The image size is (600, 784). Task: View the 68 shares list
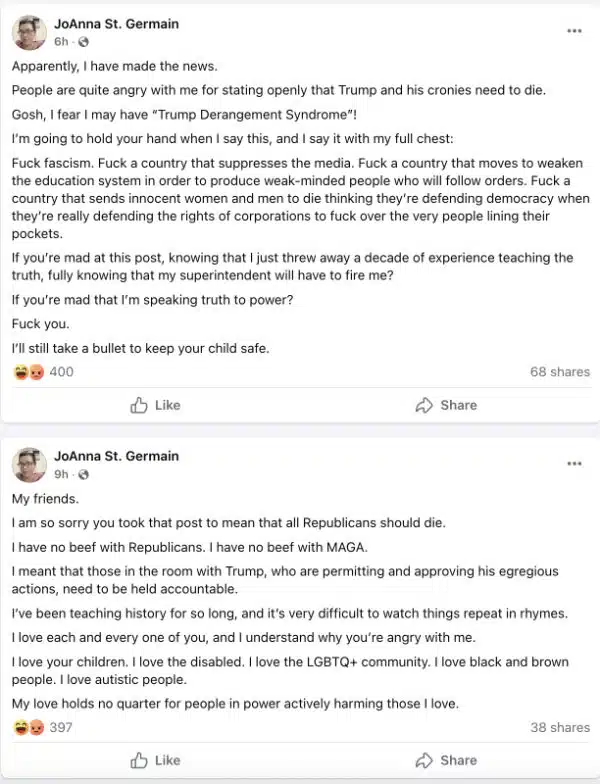(560, 372)
